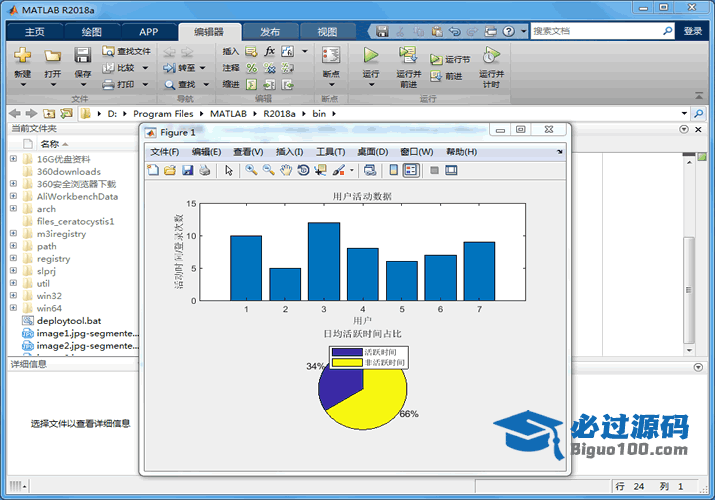This screenshot has width=715, height=500.
Task: Click the yellow 非活跃时间 legend swatch
Action: [x=347, y=362]
